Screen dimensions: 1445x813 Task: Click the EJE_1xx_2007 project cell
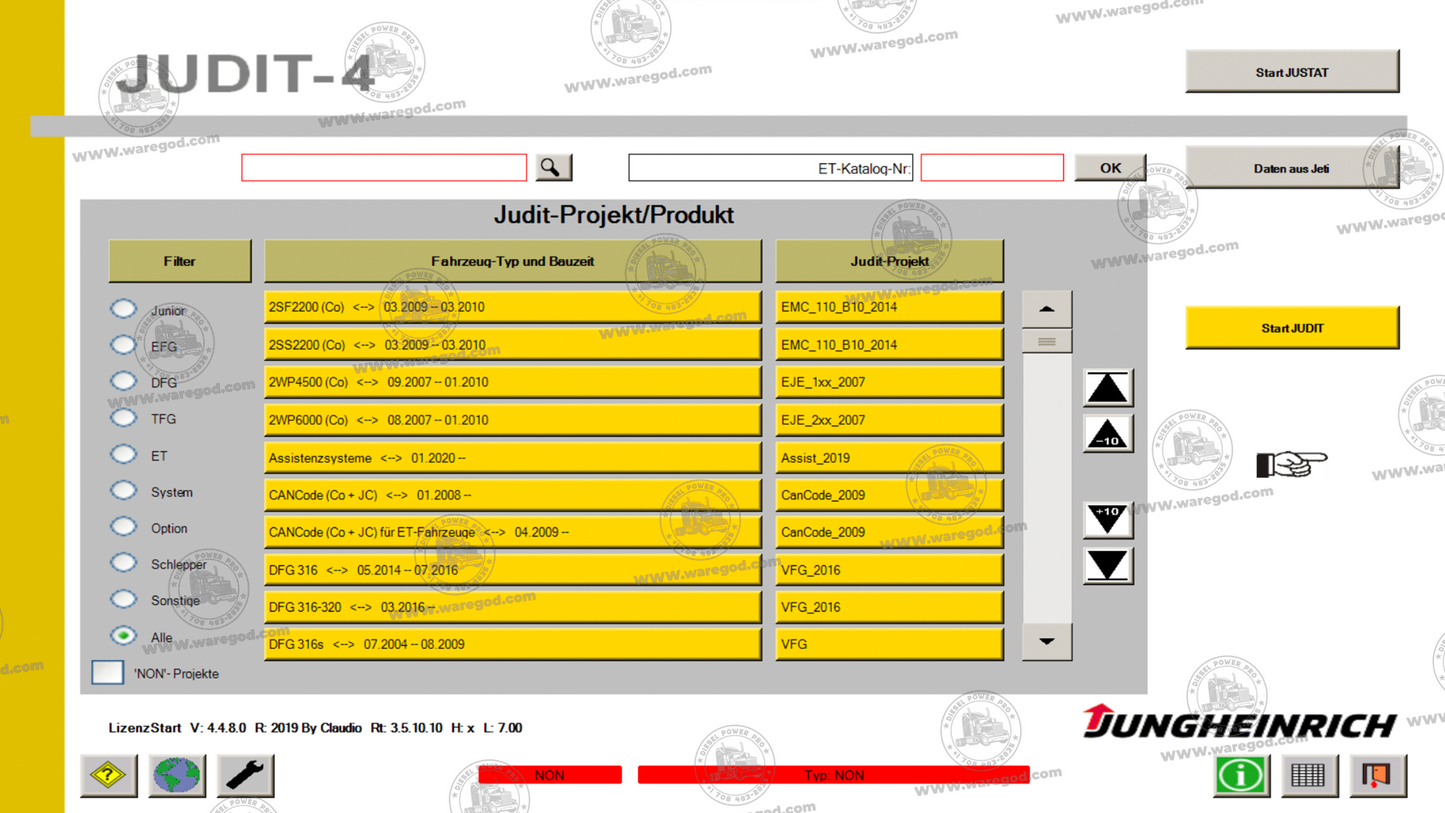pyautogui.click(x=889, y=382)
